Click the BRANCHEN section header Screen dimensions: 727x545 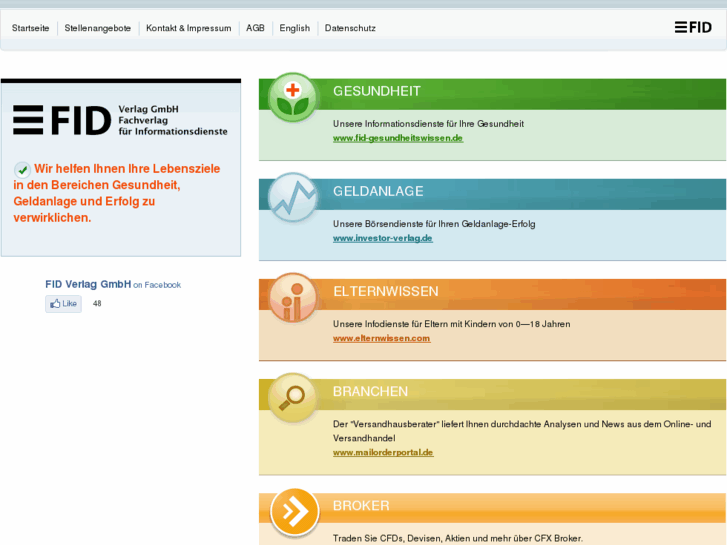[x=492, y=395]
